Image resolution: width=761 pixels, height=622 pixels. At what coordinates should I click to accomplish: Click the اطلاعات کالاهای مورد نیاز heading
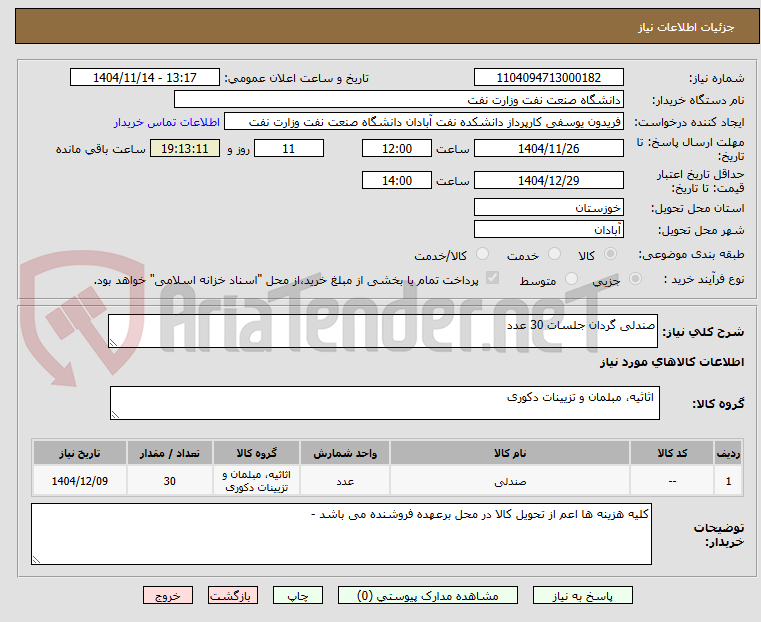tap(672, 362)
